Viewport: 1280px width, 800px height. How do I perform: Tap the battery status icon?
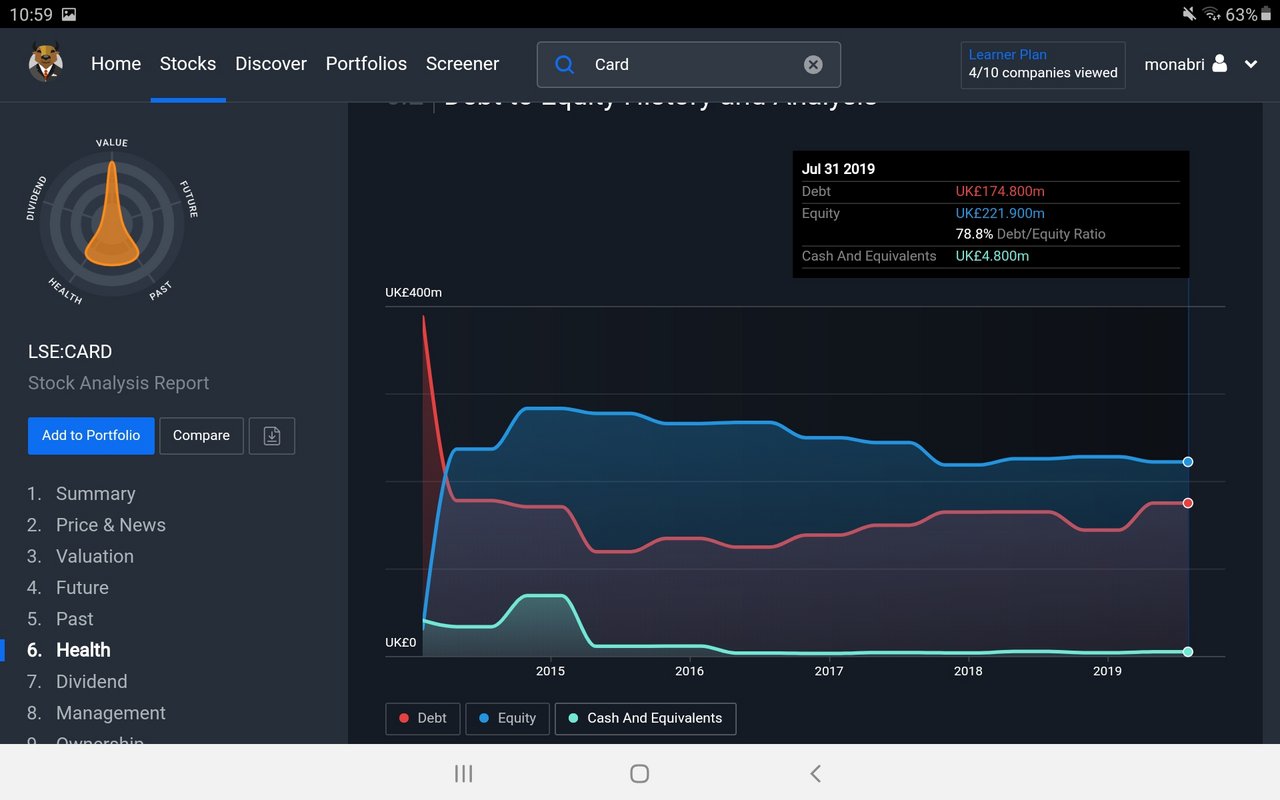(1266, 14)
